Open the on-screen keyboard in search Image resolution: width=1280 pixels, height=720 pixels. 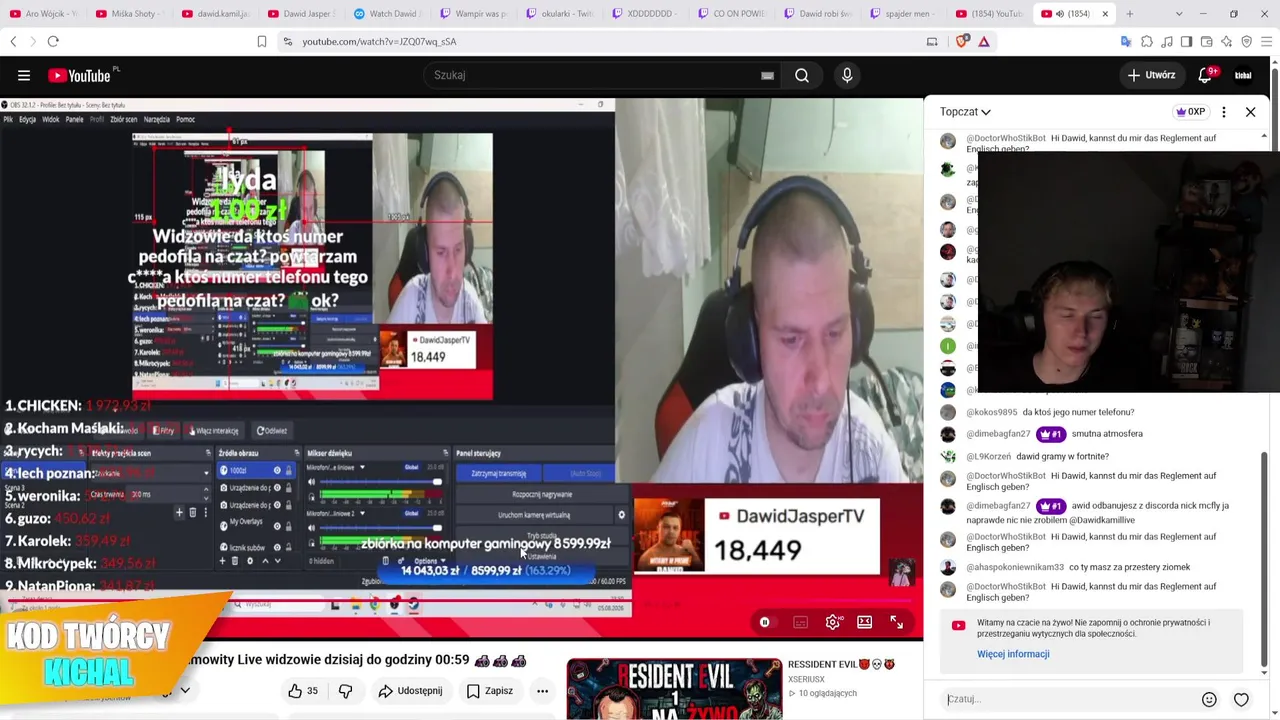pyautogui.click(x=767, y=75)
